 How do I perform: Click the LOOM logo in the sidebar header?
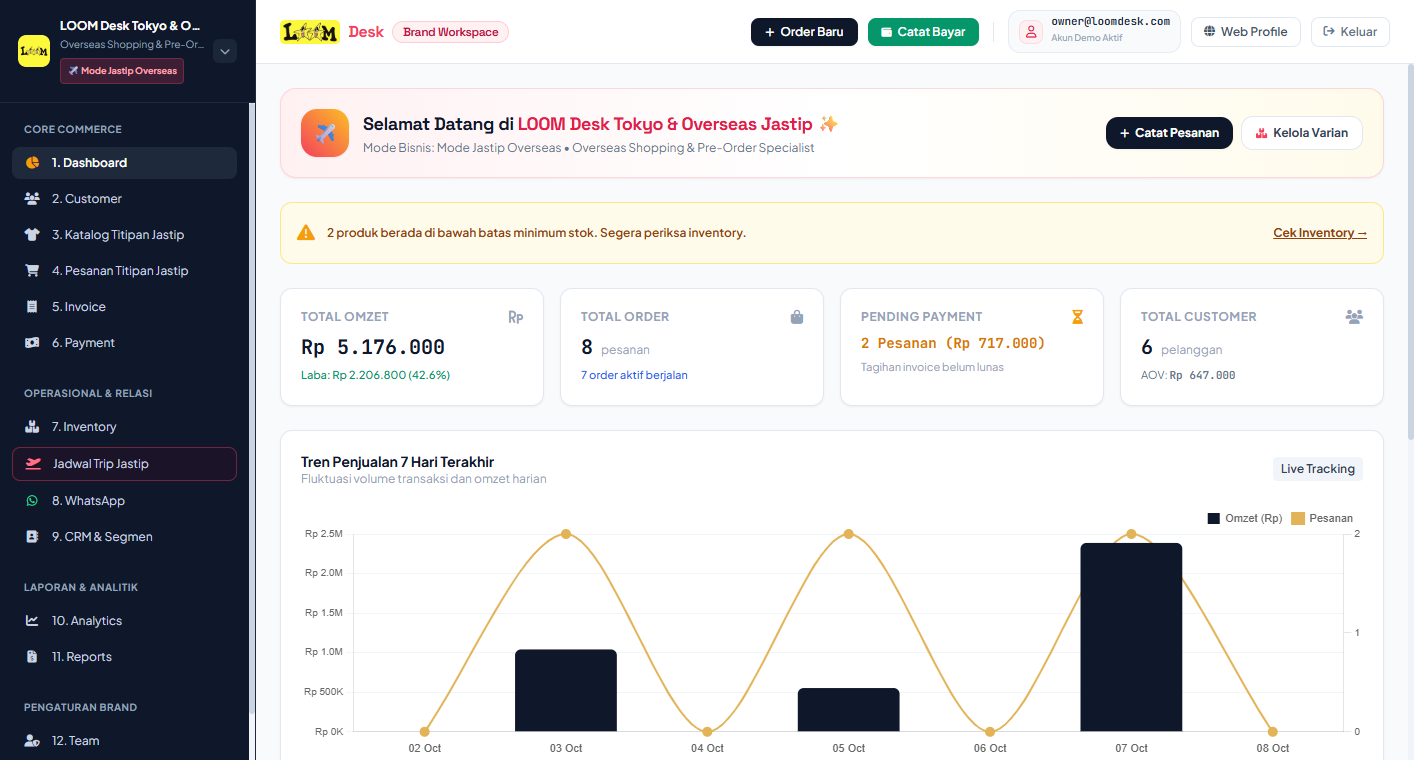[x=34, y=51]
